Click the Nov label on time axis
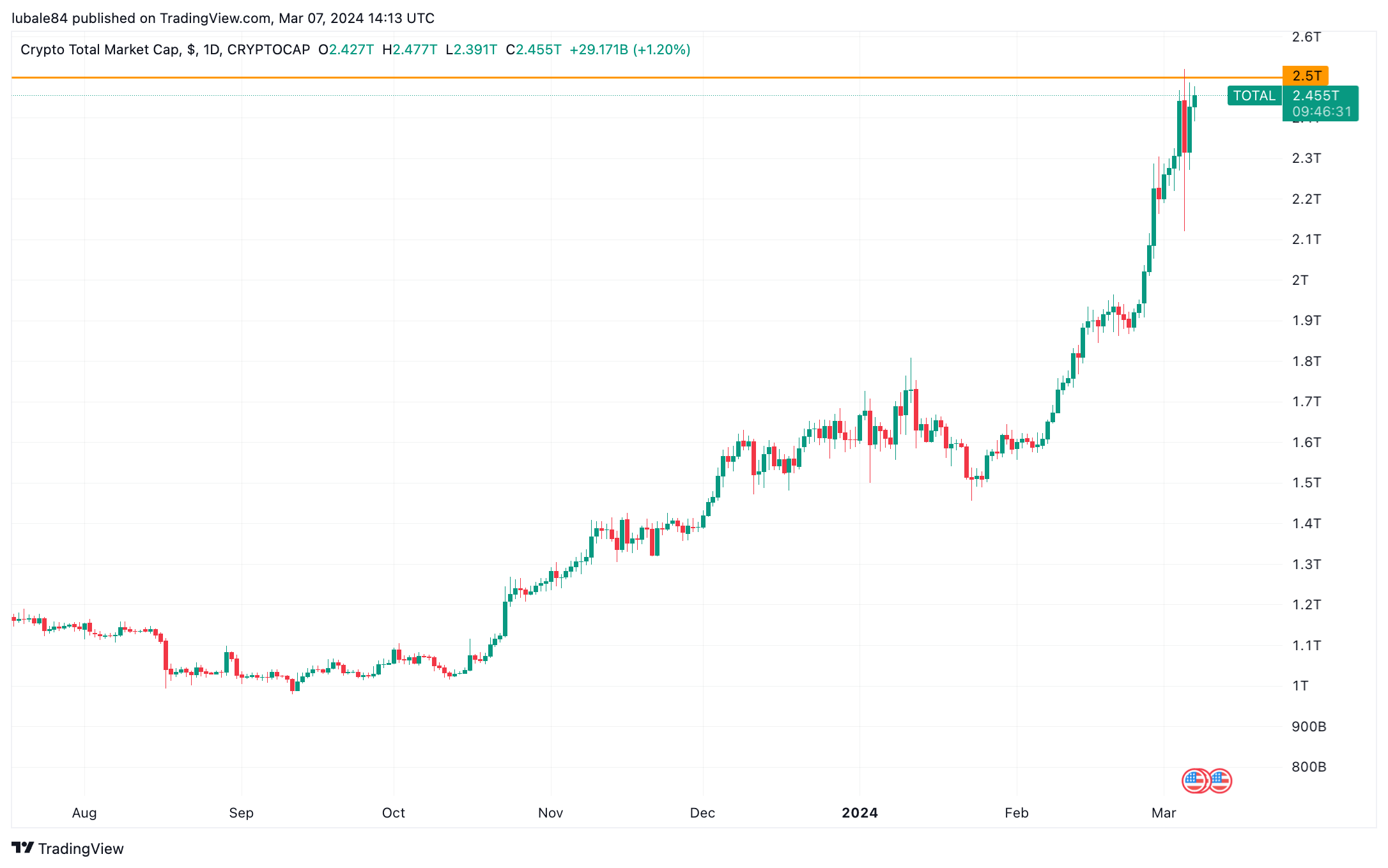The height and width of the screenshot is (868, 1388). tap(550, 812)
